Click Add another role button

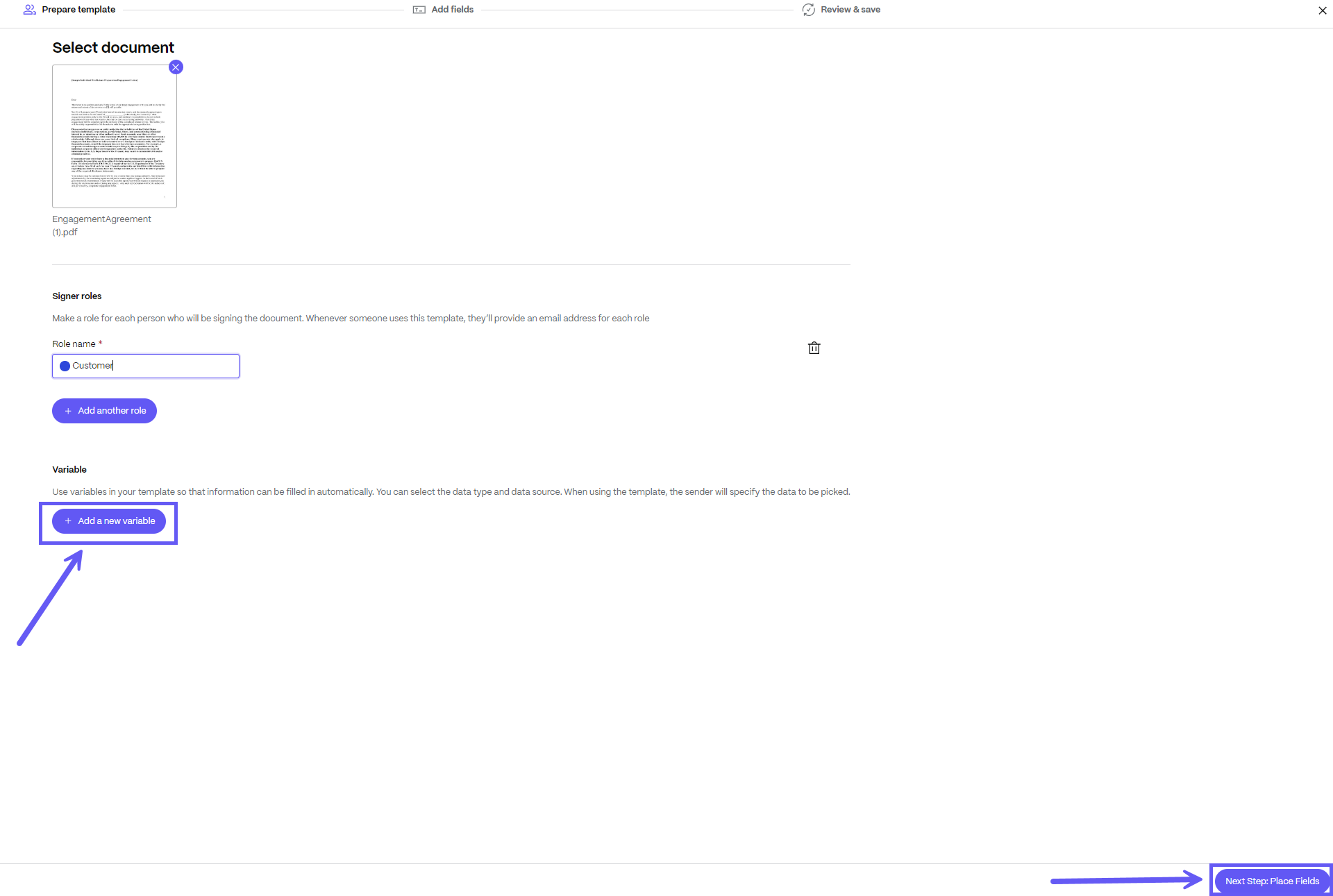104,410
